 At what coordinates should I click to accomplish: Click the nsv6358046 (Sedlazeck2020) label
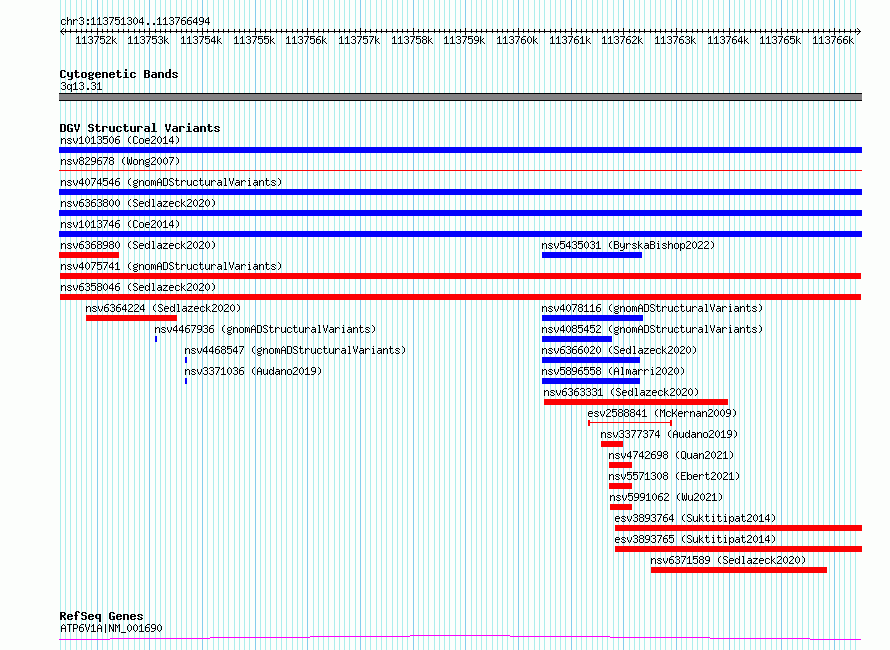138,287
